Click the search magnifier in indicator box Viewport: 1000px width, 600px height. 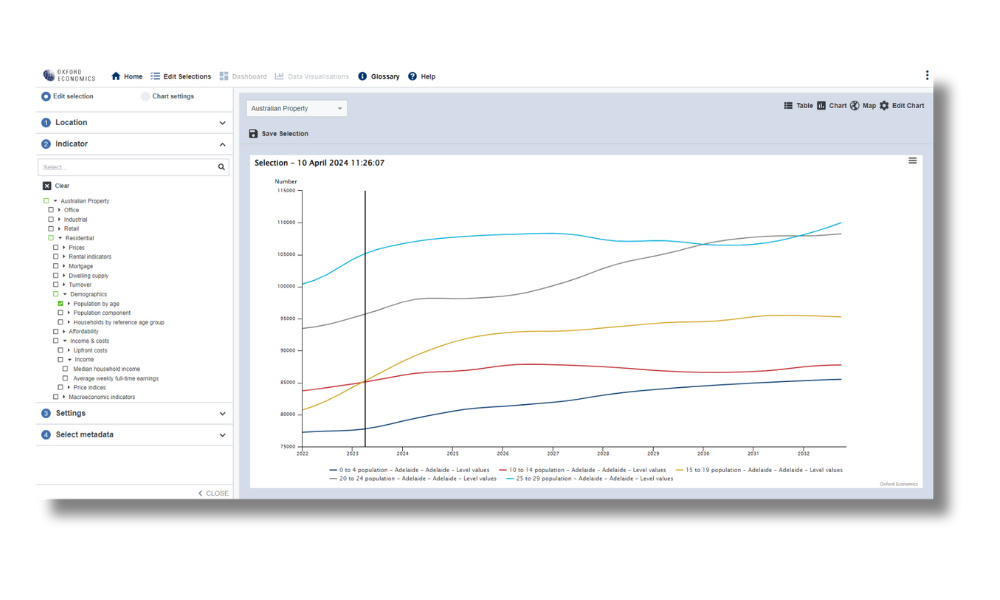222,168
